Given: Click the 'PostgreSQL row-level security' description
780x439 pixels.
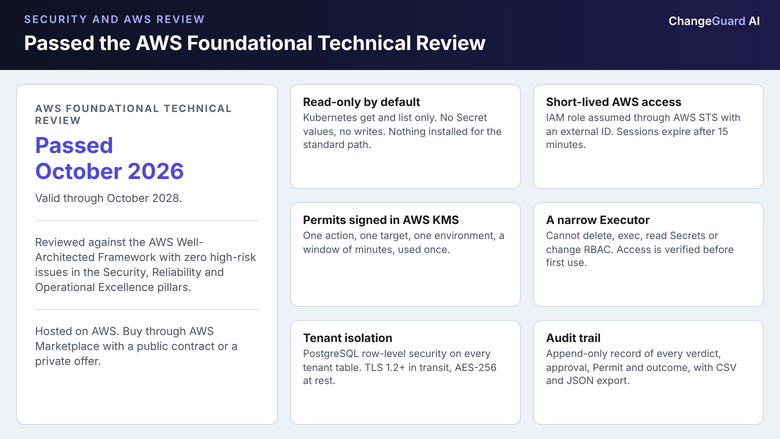Looking at the screenshot, I should [400, 367].
